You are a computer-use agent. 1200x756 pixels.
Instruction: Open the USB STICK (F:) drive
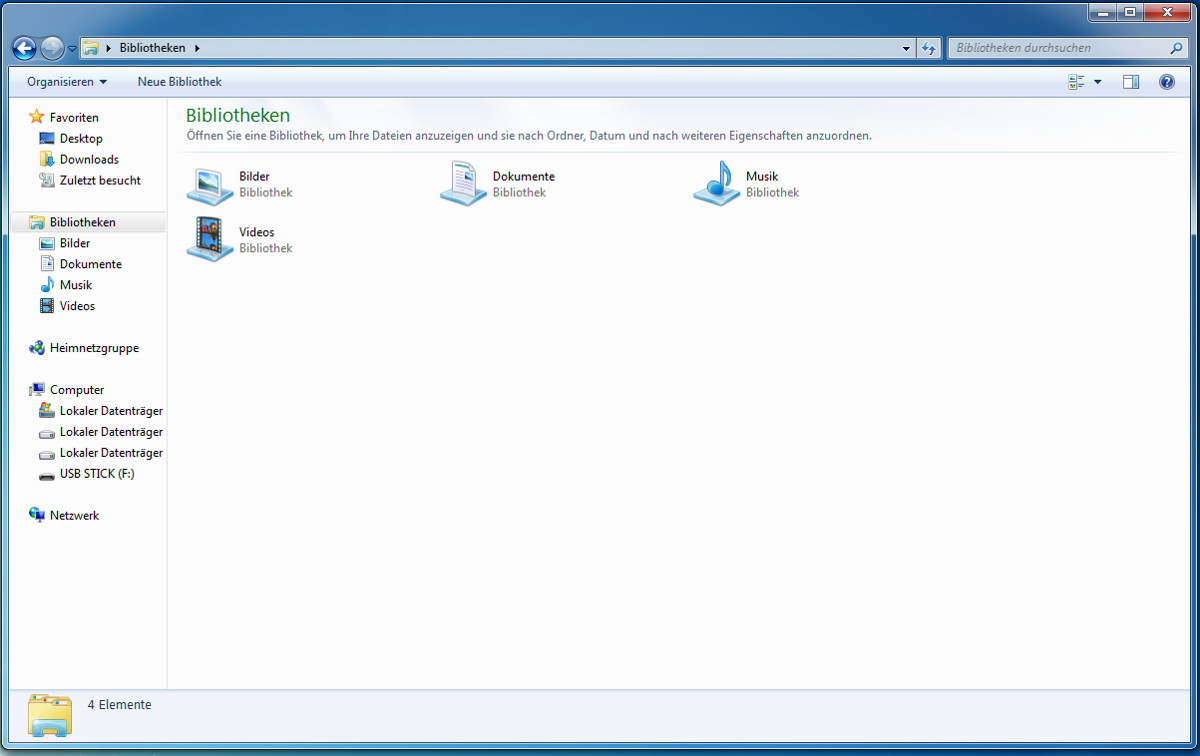click(97, 475)
